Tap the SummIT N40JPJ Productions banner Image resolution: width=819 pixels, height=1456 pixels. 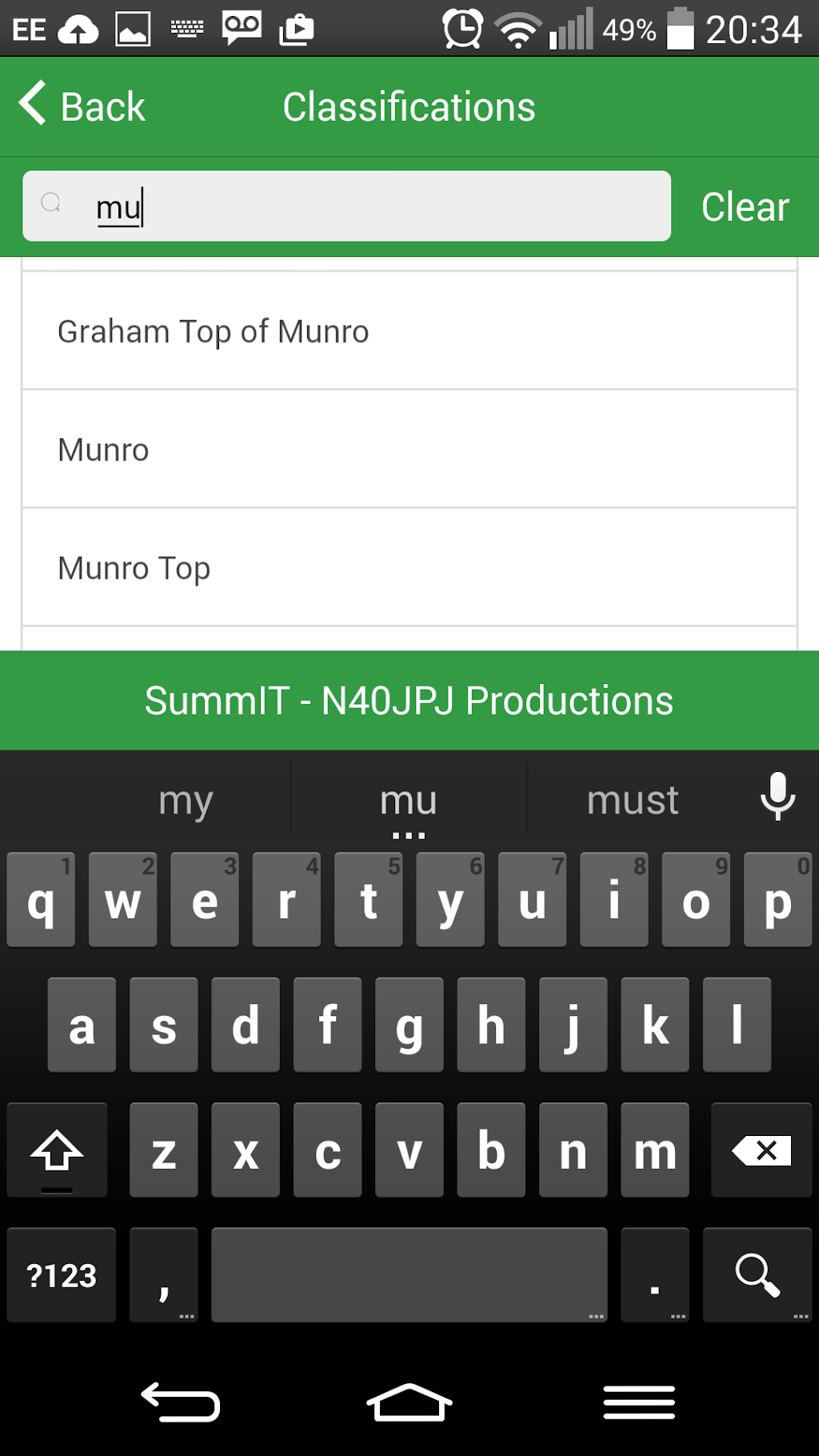tap(409, 701)
